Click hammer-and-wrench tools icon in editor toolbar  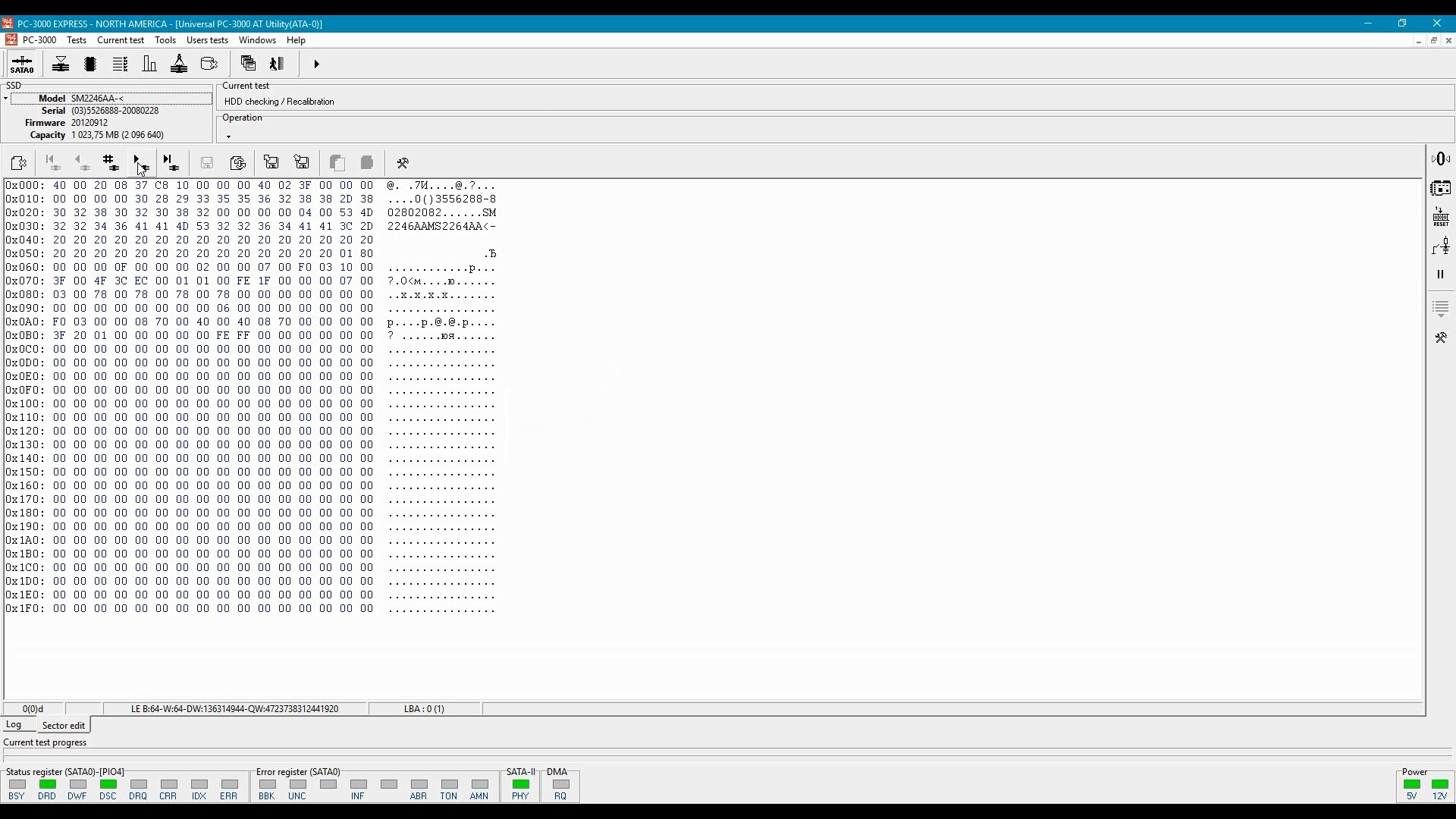[403, 162]
